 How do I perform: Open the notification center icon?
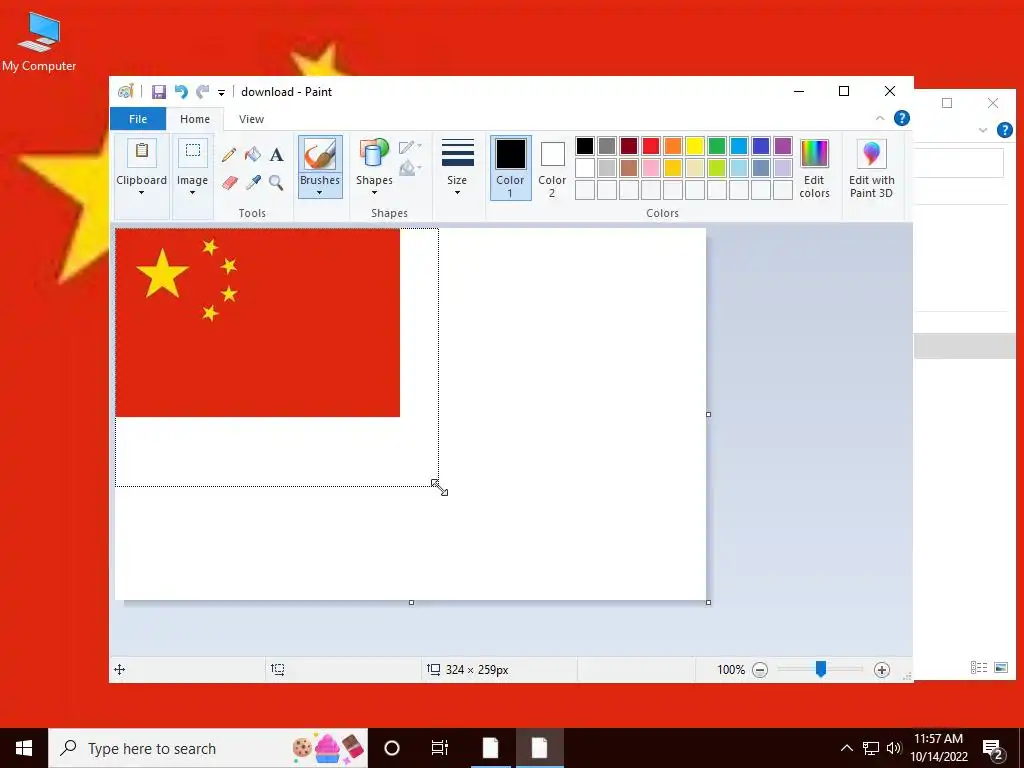pyautogui.click(x=993, y=748)
